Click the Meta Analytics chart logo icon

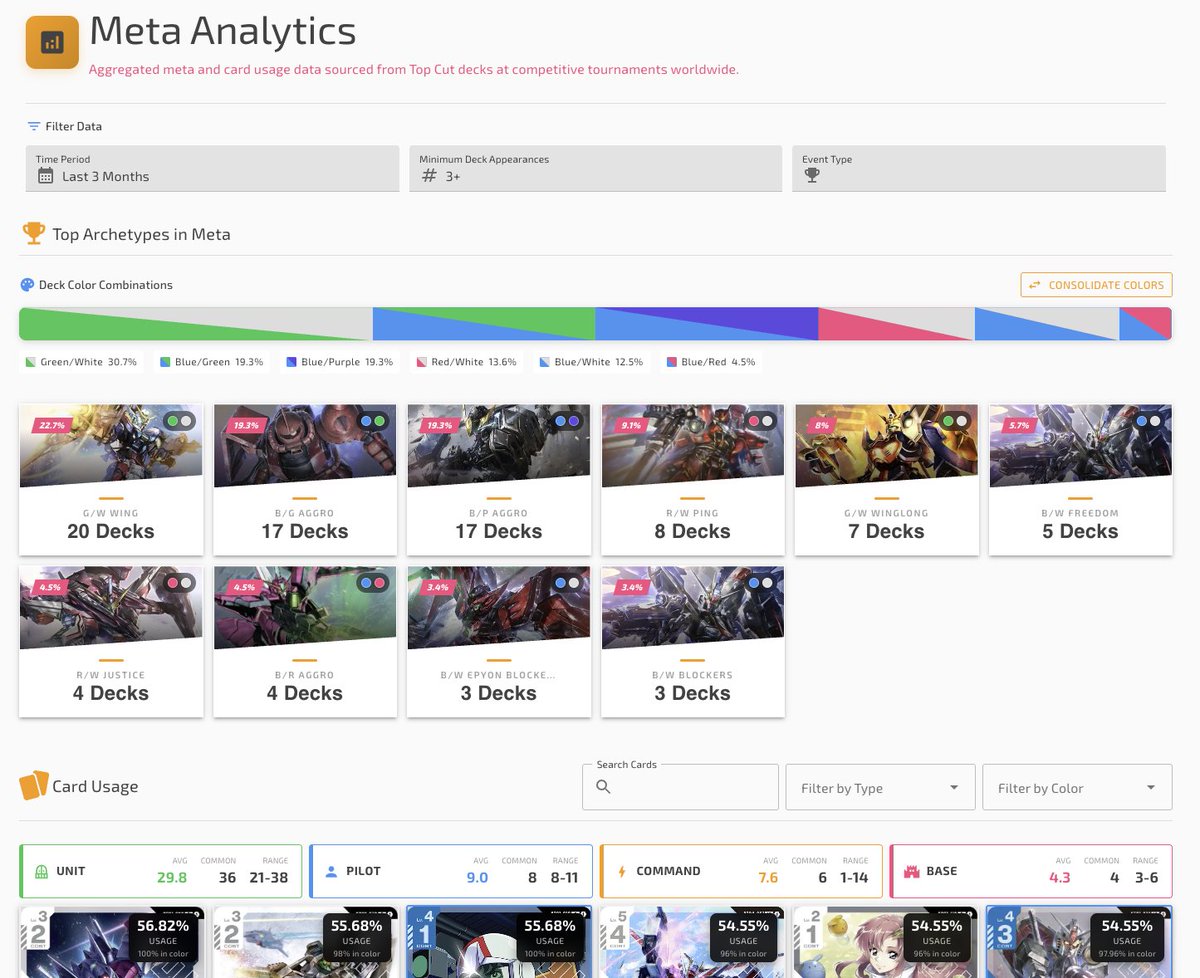tap(52, 42)
